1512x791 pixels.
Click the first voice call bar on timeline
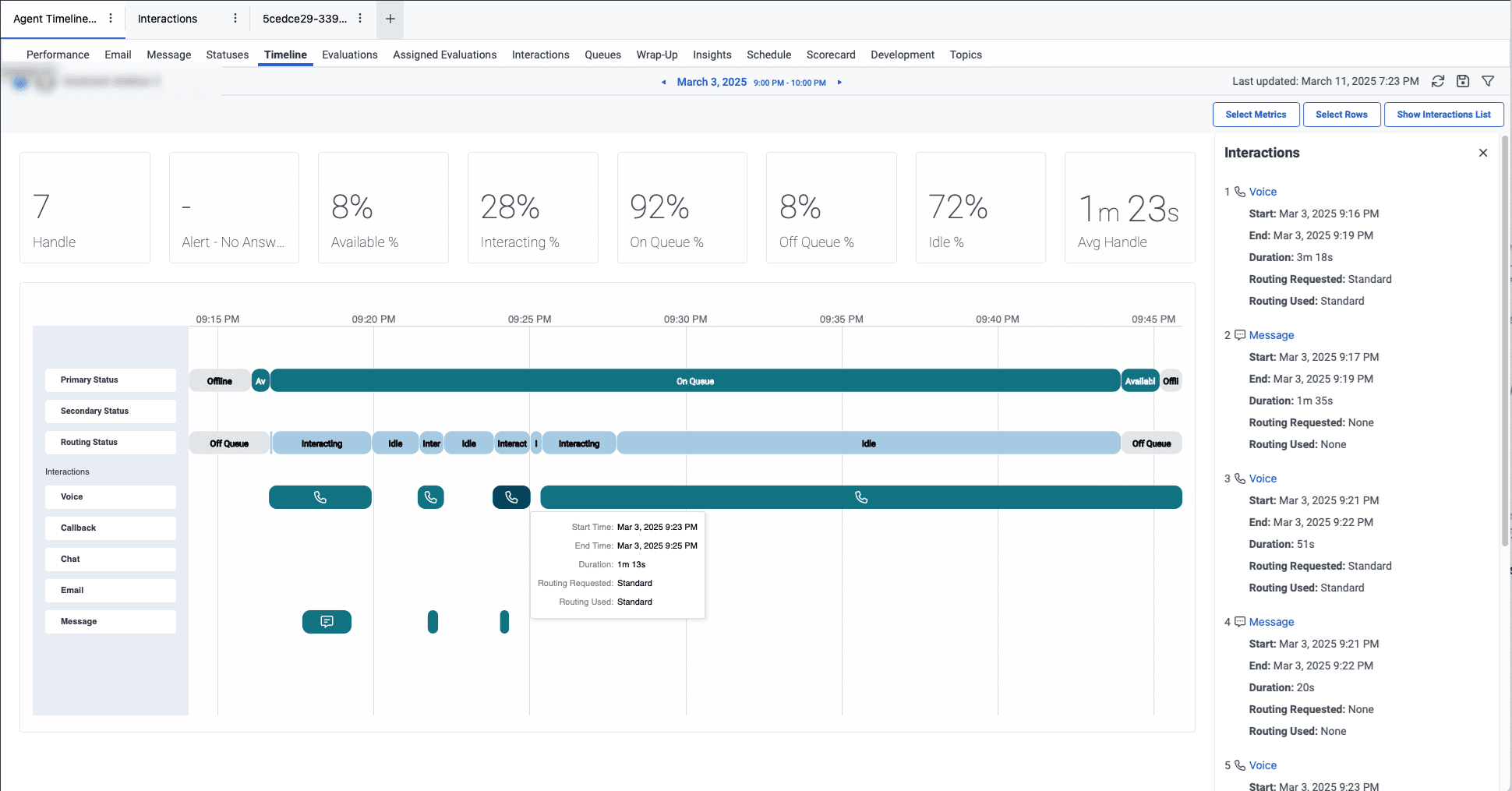coord(320,497)
